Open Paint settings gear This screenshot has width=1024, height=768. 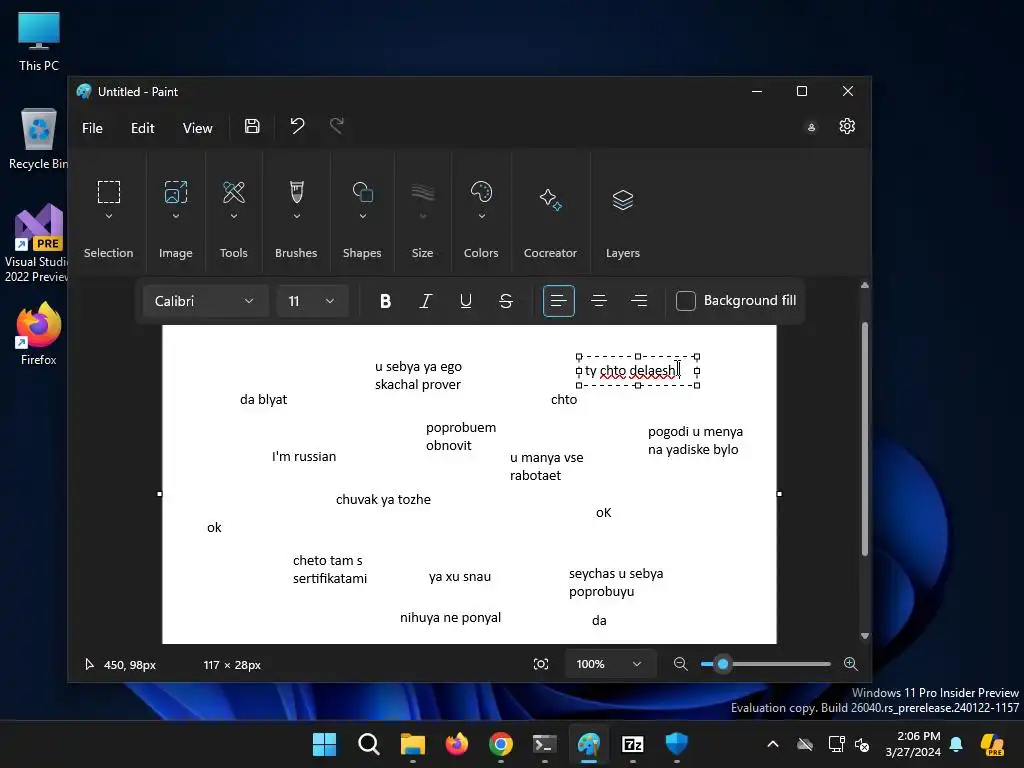pyautogui.click(x=847, y=126)
